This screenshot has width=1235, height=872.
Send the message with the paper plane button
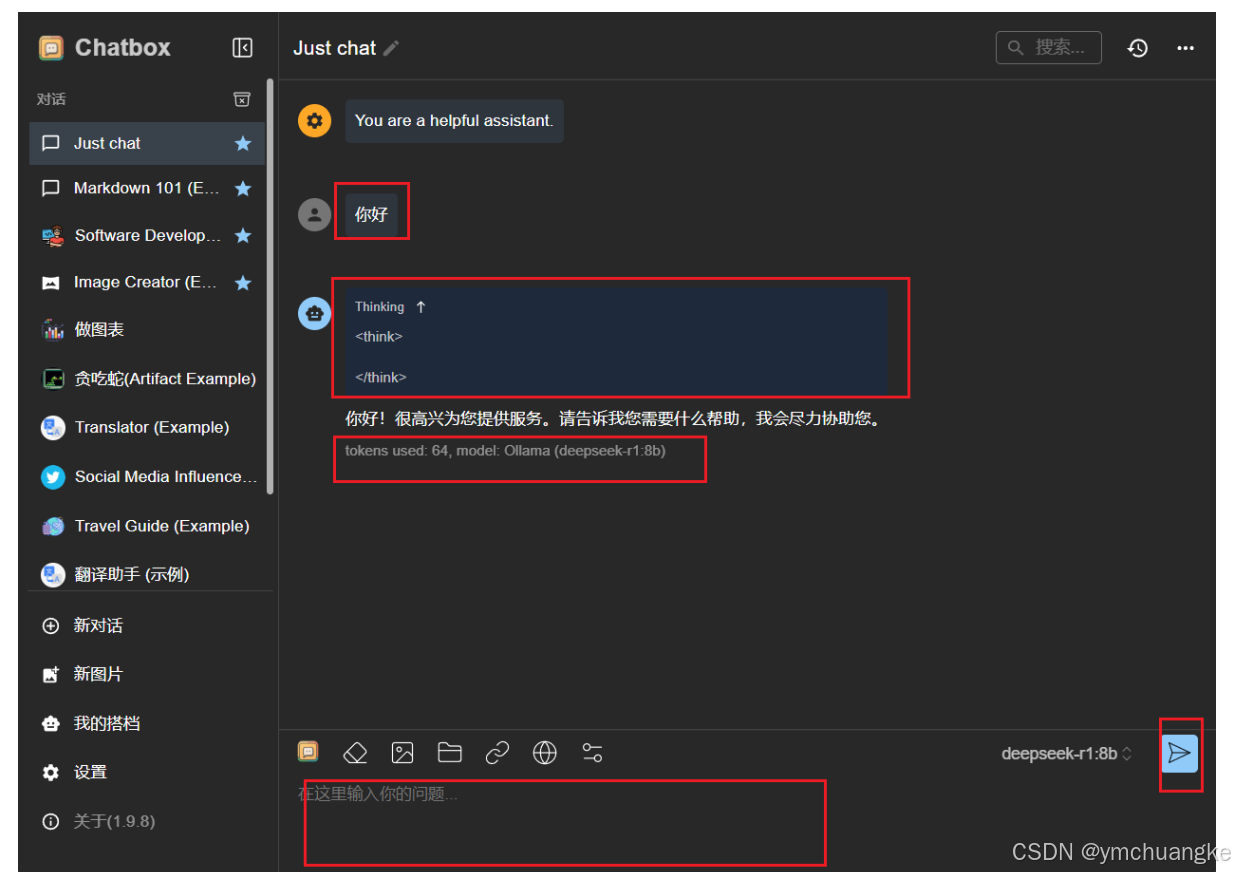(1181, 755)
